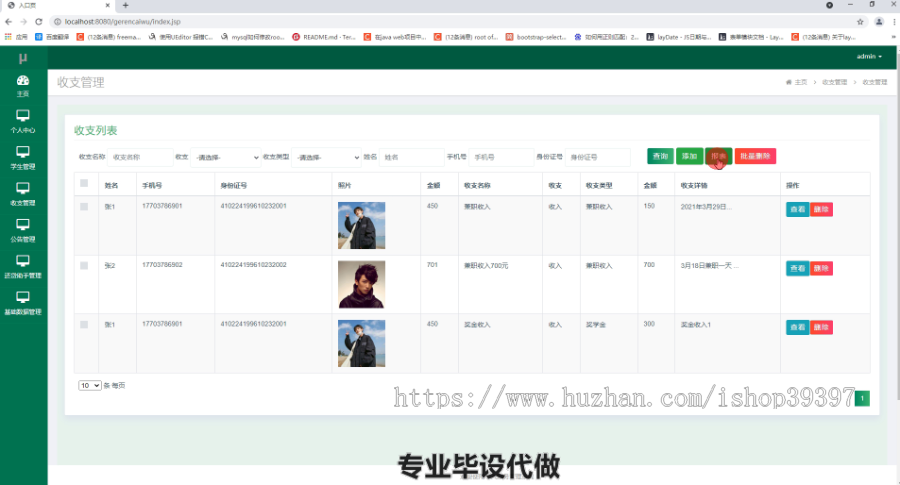This screenshot has height=485, width=900.
Task: Open the layDate bookmark
Action: point(679,37)
